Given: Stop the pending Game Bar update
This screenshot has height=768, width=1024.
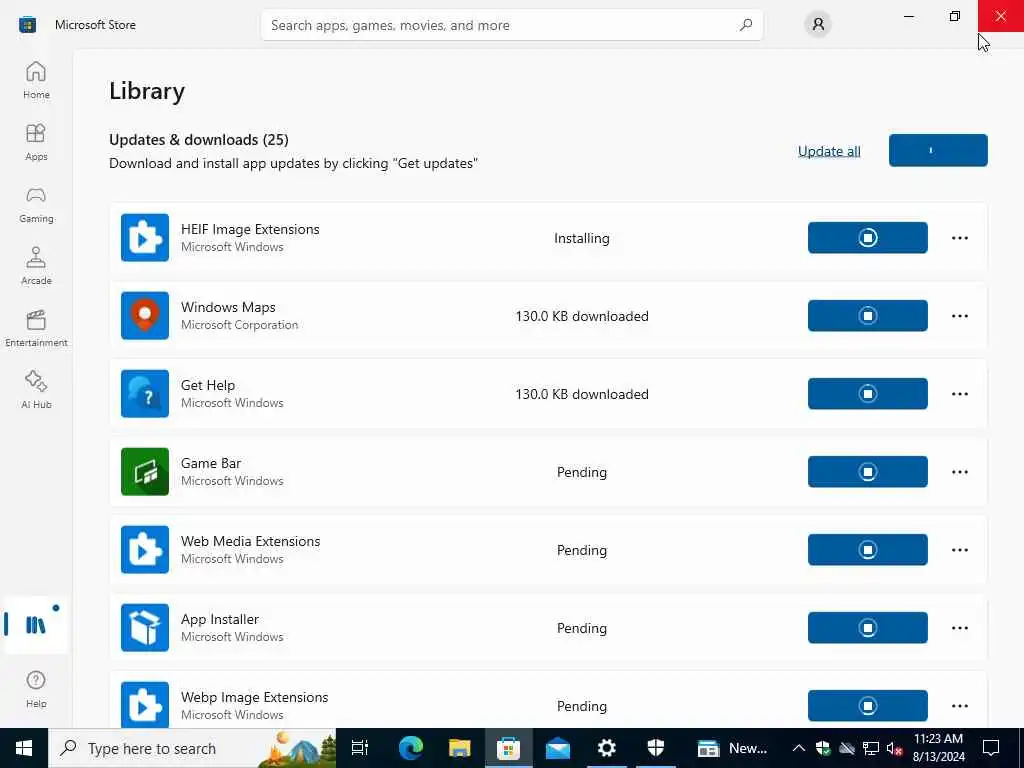Looking at the screenshot, I should pyautogui.click(x=867, y=472).
